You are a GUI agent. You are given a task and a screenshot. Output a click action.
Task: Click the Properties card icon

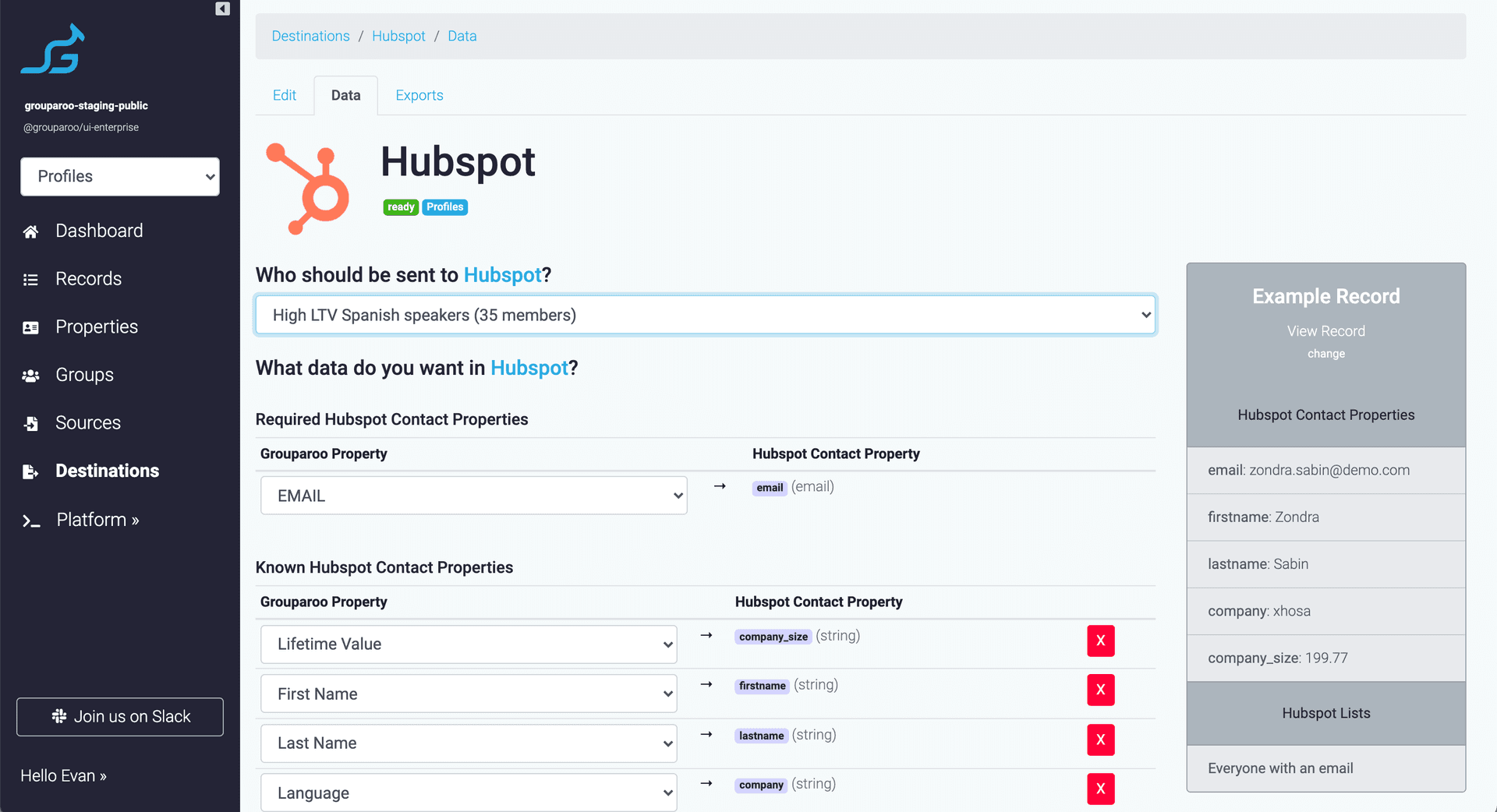(x=30, y=327)
